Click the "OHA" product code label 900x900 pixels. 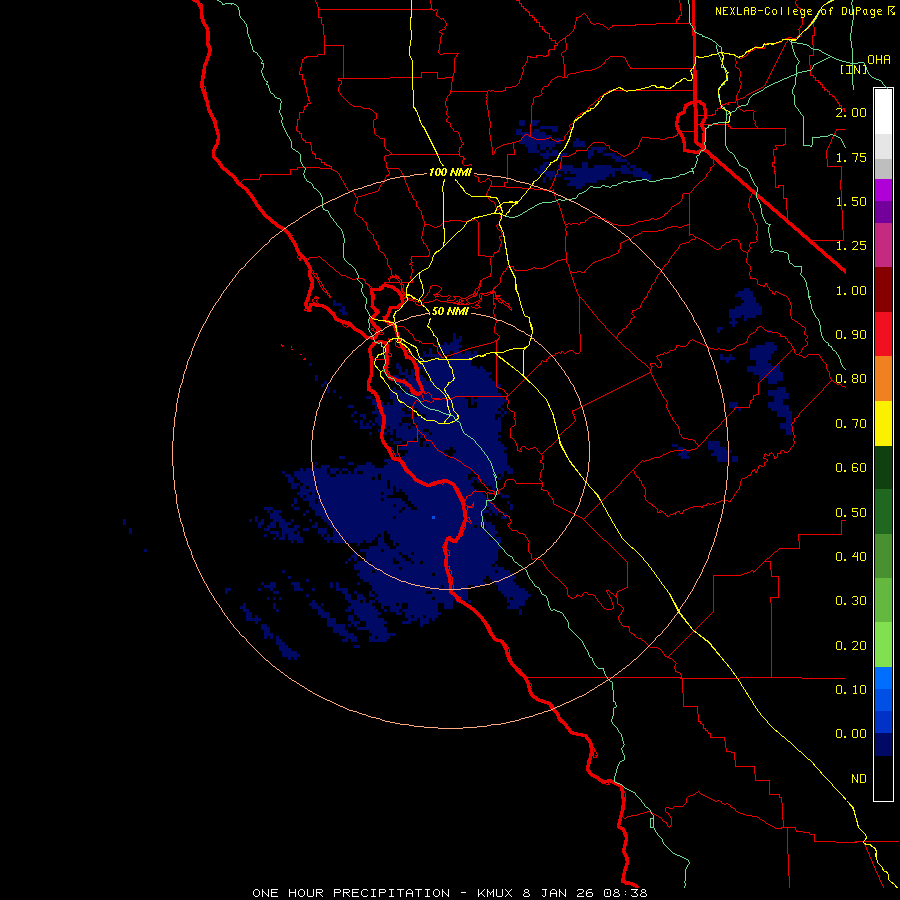(x=879, y=60)
